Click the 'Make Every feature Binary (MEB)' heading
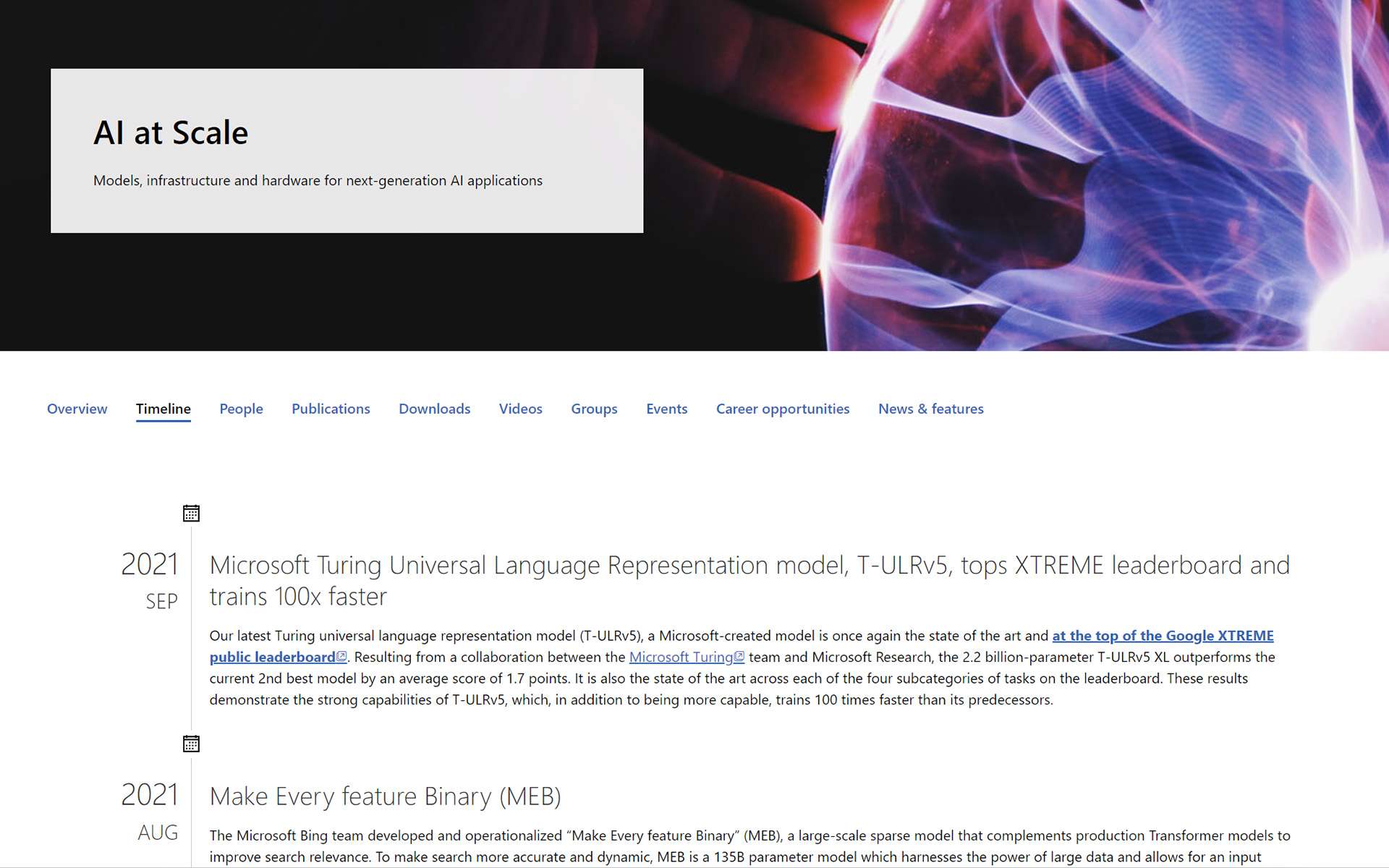Viewport: 1389px width, 868px height. 385,796
